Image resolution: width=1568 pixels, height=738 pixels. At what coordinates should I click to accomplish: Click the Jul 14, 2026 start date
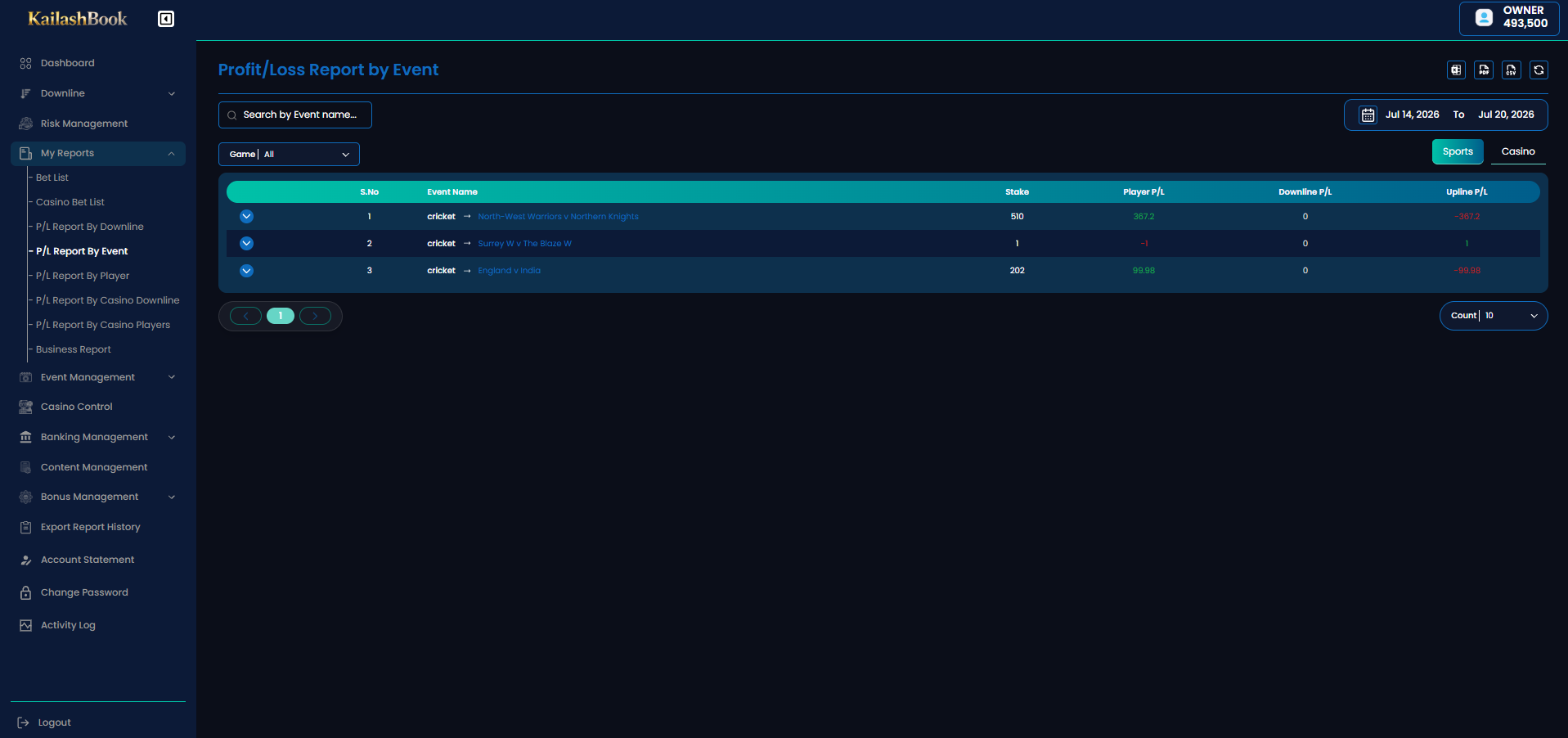(x=1412, y=115)
